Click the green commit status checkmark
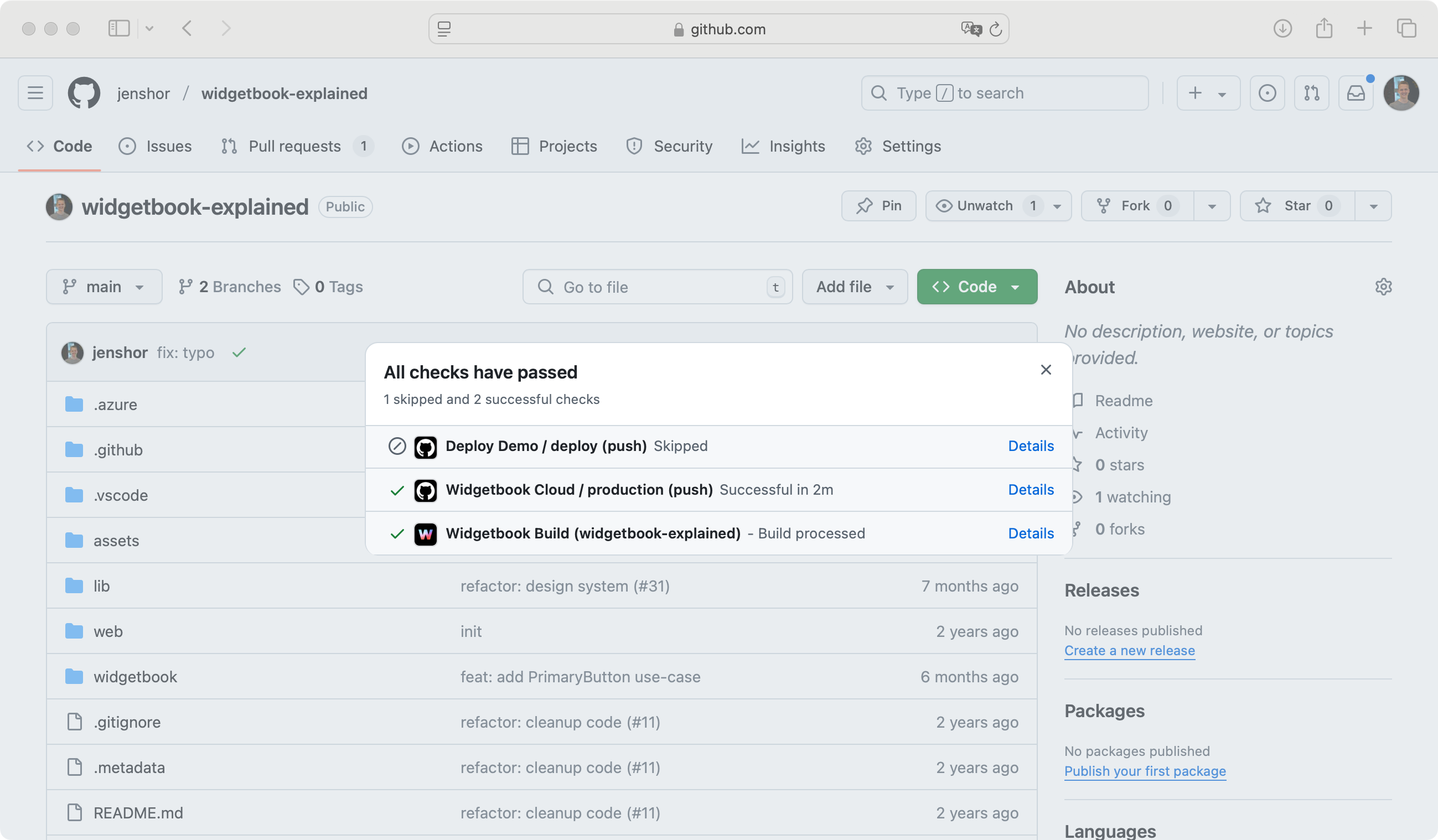Viewport: 1438px width, 840px height. click(x=239, y=352)
